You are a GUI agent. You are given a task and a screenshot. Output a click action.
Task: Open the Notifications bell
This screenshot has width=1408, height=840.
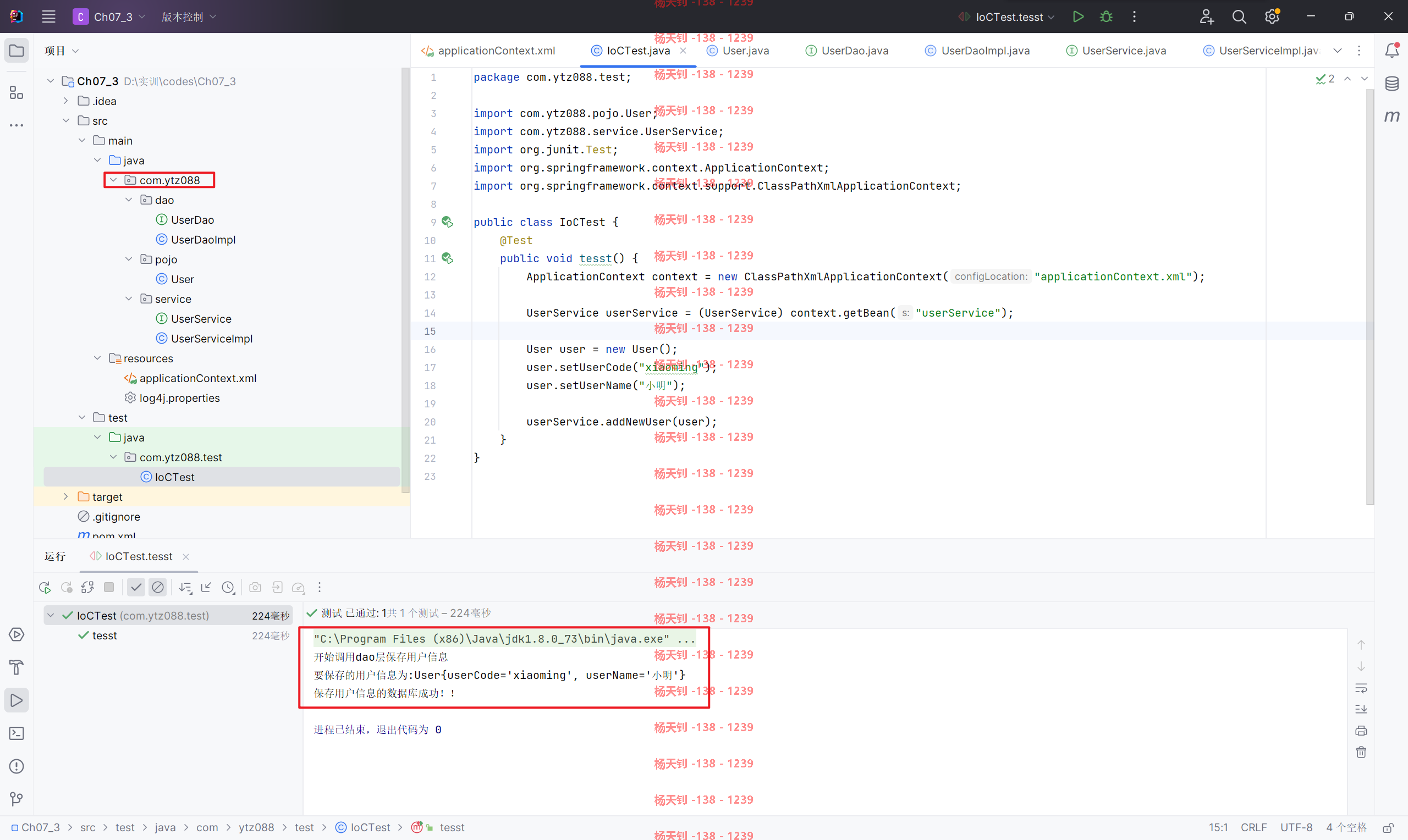click(x=1391, y=51)
